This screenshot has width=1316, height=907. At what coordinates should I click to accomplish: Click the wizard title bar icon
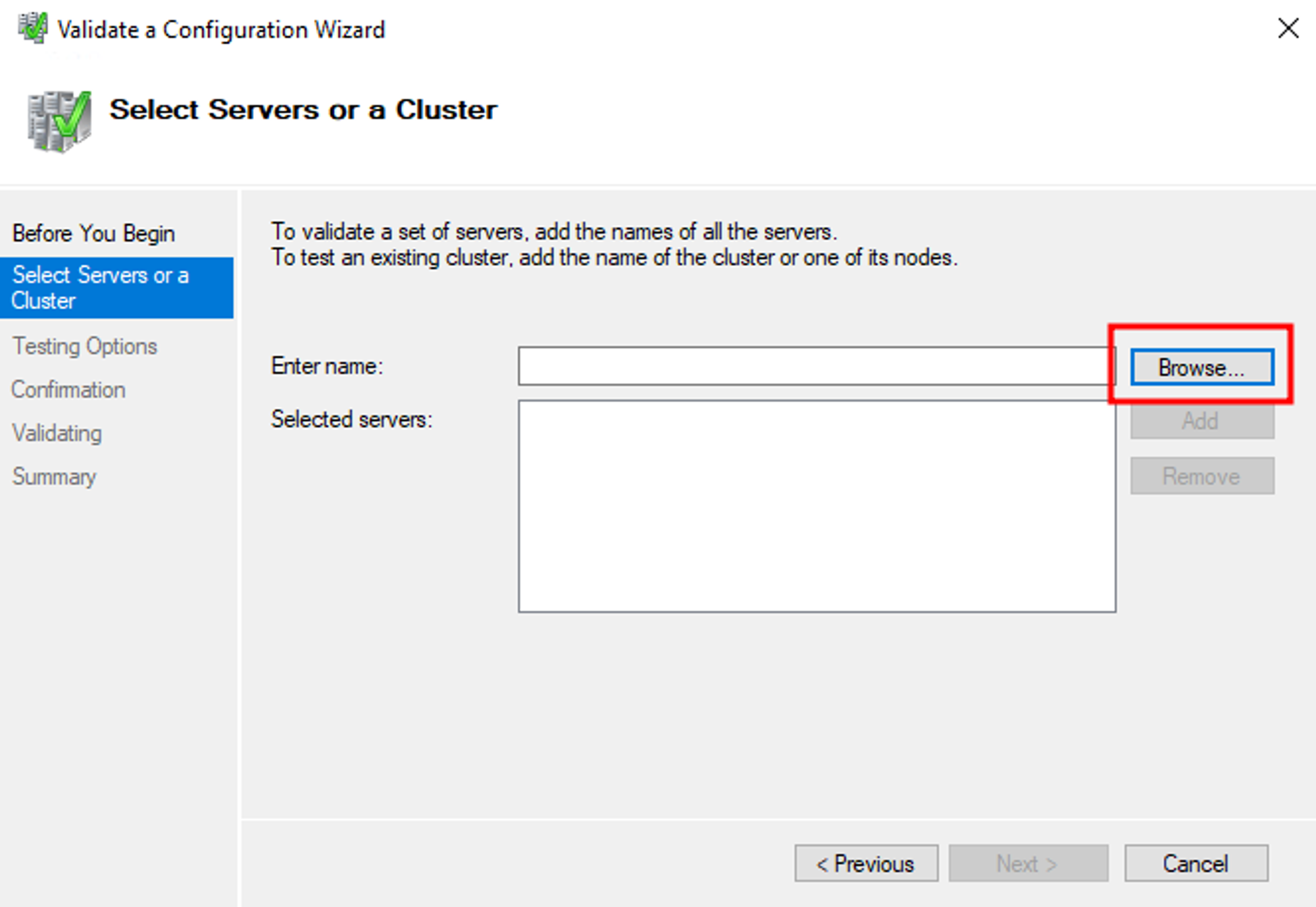pyautogui.click(x=32, y=28)
